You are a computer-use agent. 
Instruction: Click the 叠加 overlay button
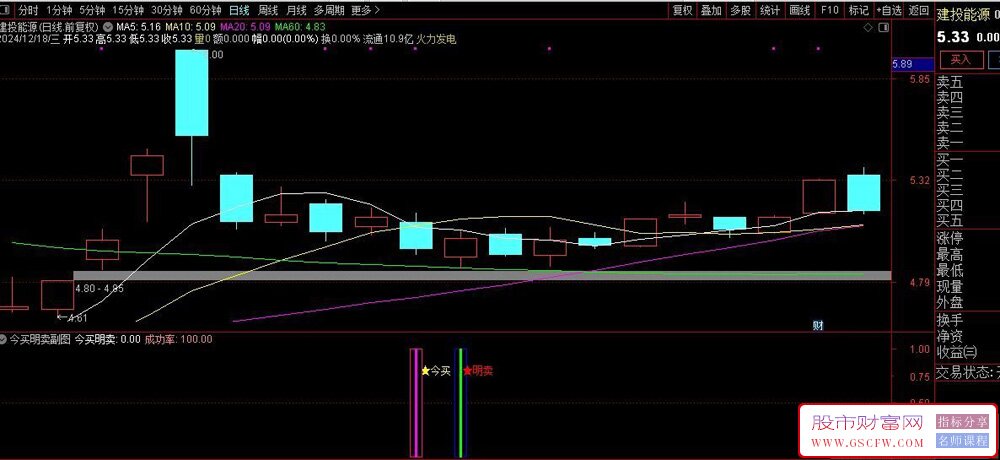pyautogui.click(x=711, y=10)
